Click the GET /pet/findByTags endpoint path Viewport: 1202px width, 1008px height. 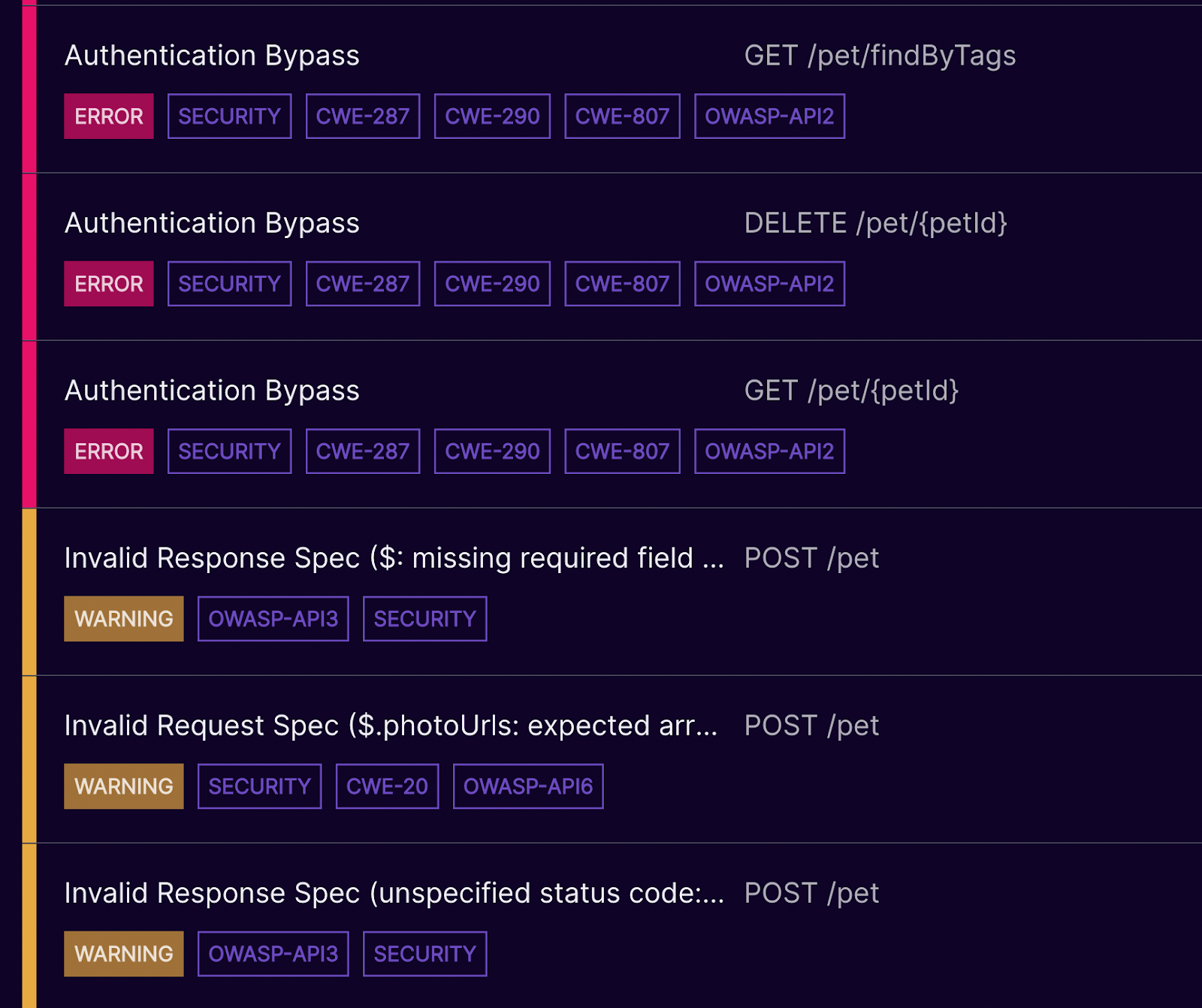(x=880, y=56)
